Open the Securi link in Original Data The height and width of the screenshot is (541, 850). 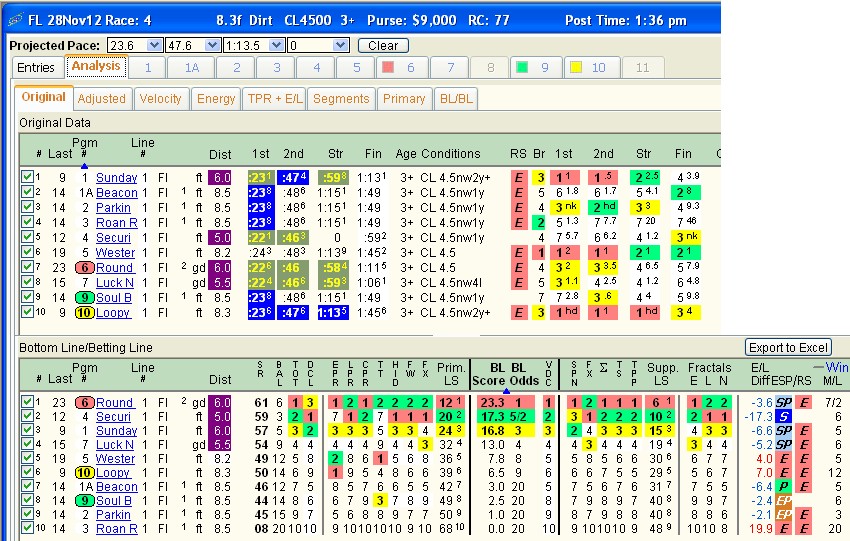(x=113, y=238)
